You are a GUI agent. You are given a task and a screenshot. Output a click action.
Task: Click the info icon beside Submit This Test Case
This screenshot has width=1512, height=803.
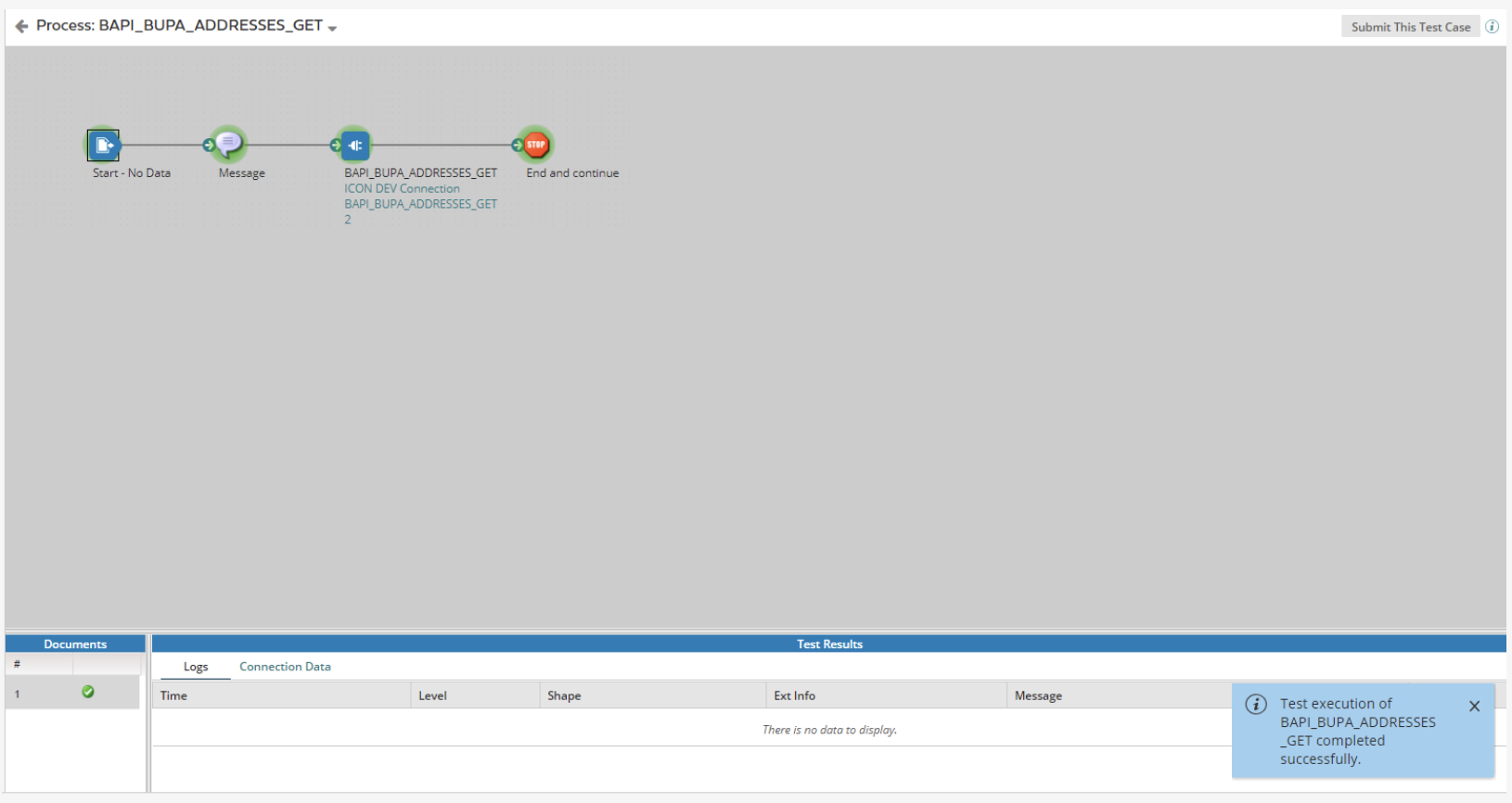pyautogui.click(x=1492, y=26)
